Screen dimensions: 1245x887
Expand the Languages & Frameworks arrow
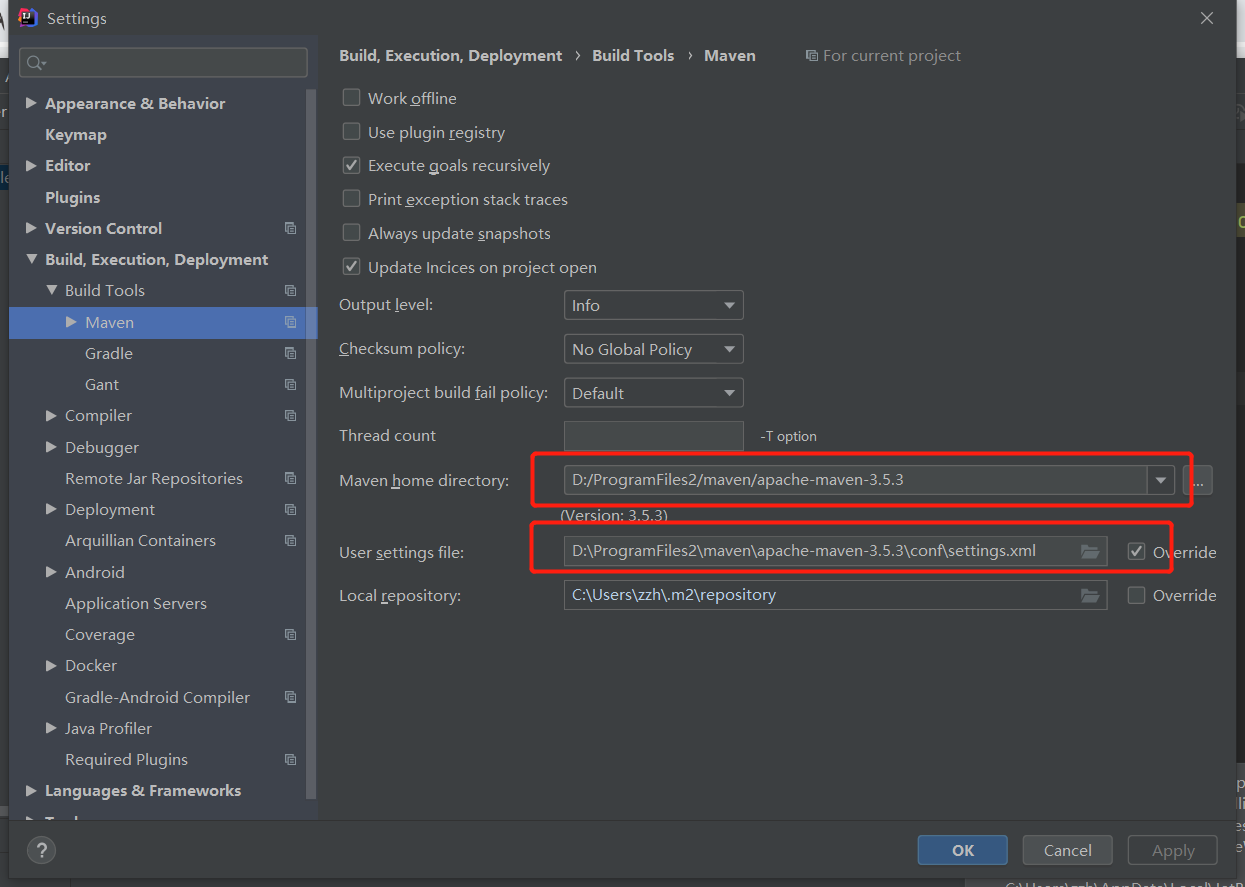(x=31, y=790)
